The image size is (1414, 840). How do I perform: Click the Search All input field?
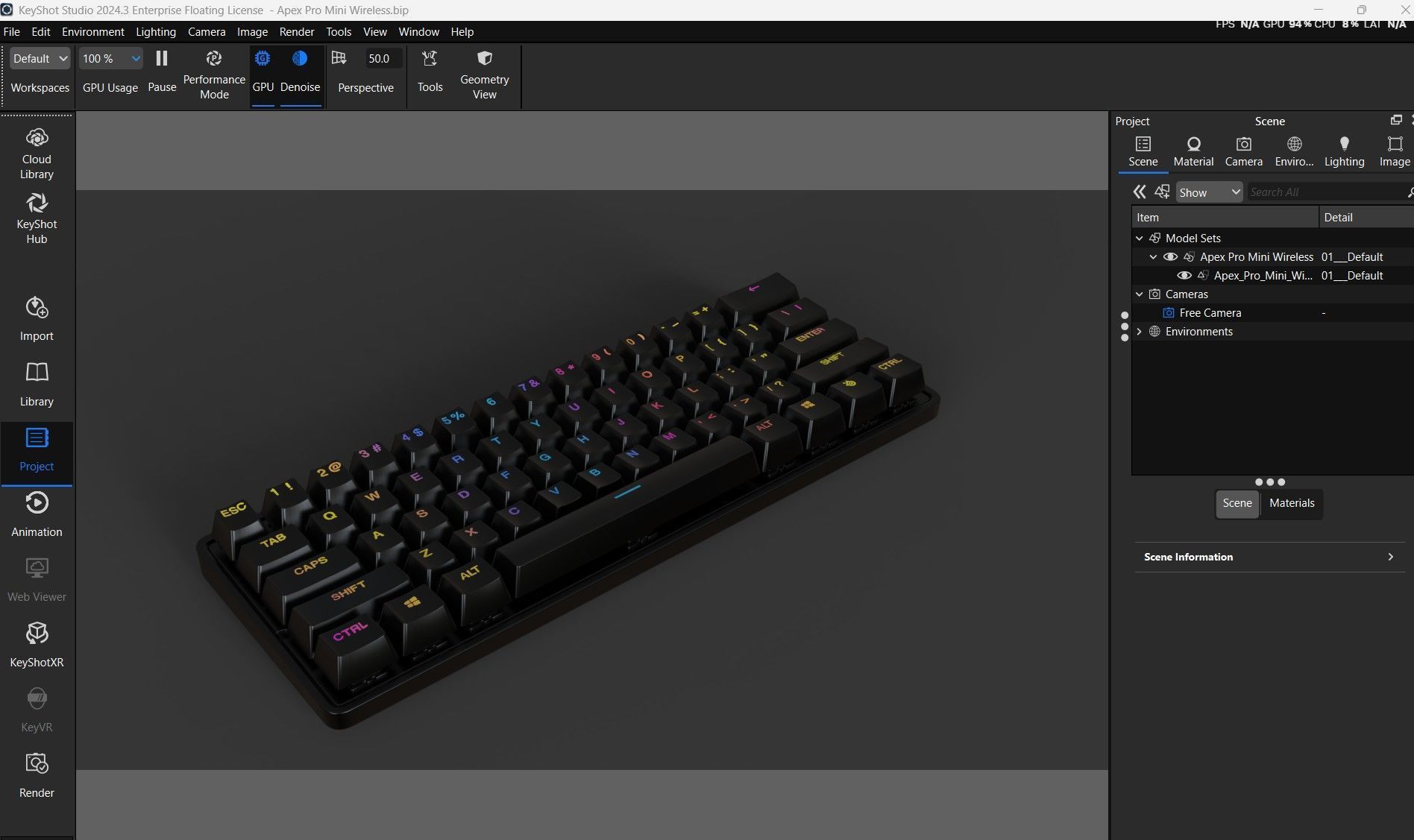1325,192
